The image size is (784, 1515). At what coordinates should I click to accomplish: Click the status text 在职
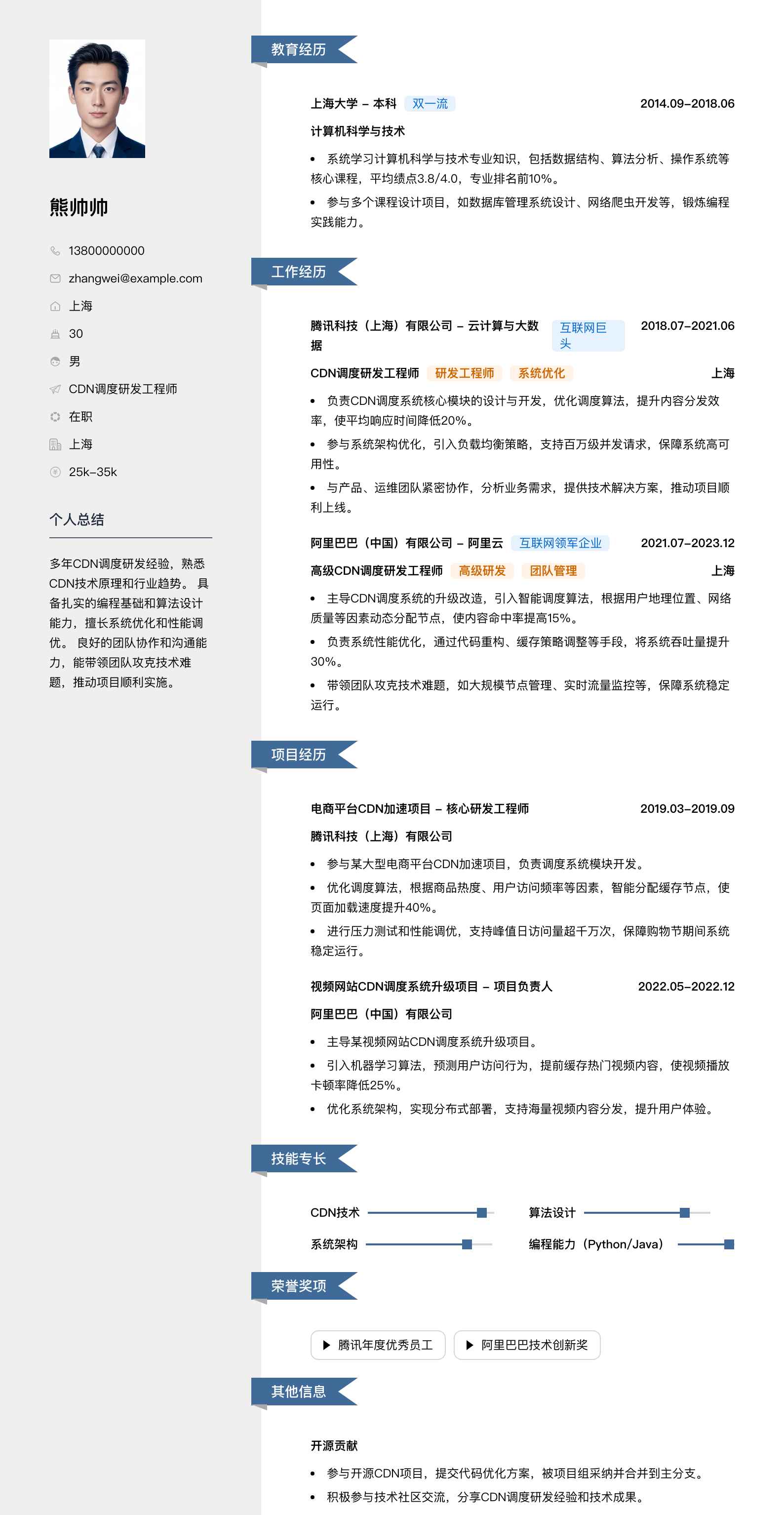[80, 416]
